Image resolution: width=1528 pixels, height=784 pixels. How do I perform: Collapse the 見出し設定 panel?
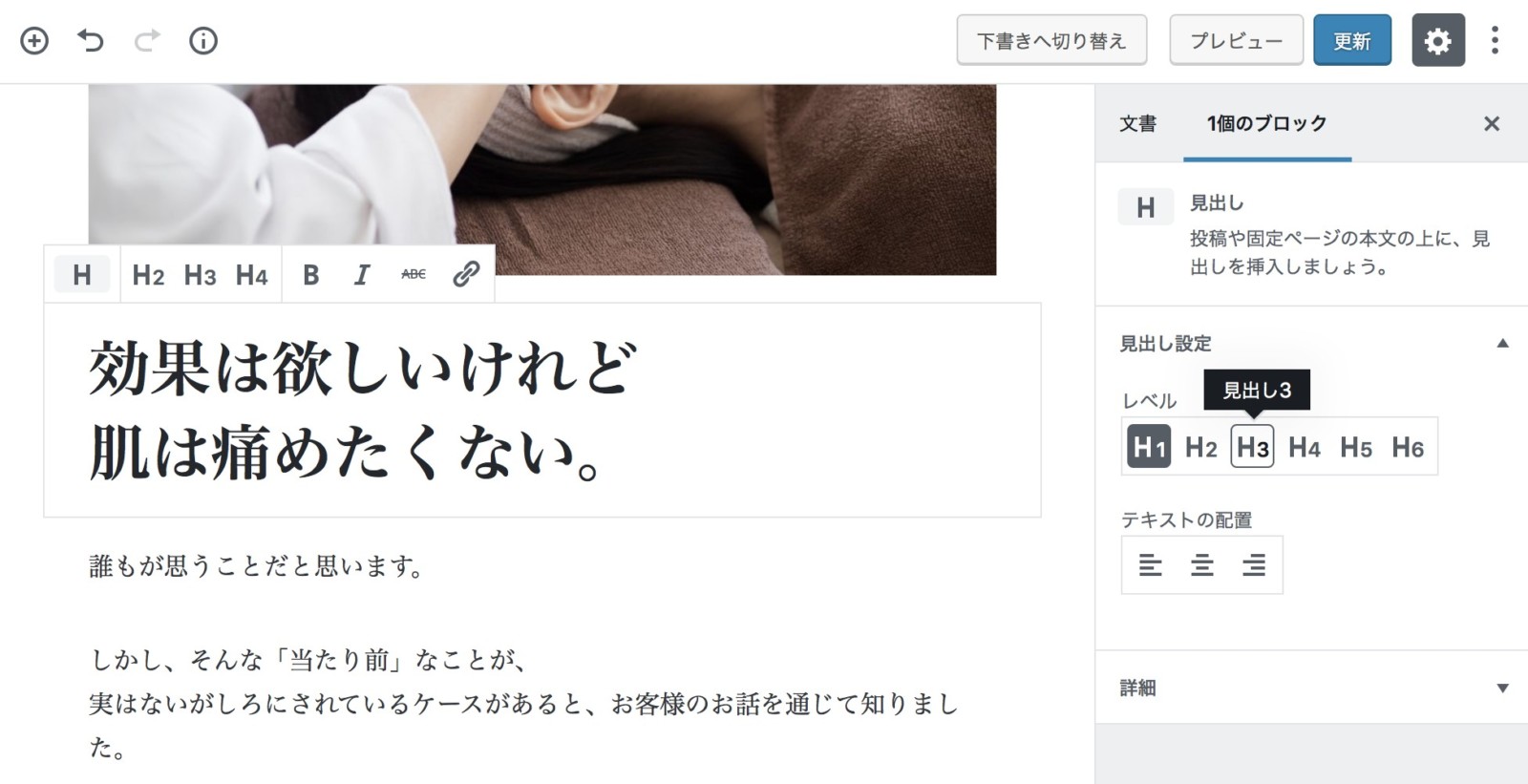(1502, 344)
